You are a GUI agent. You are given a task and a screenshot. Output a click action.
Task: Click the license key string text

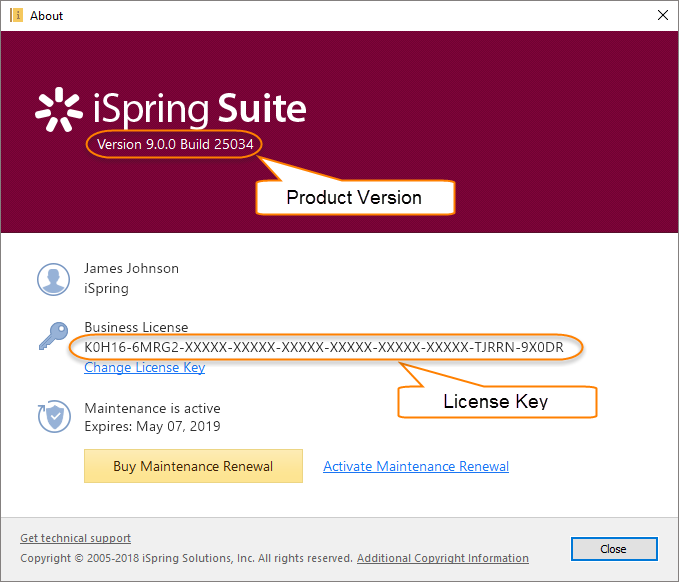click(x=324, y=347)
